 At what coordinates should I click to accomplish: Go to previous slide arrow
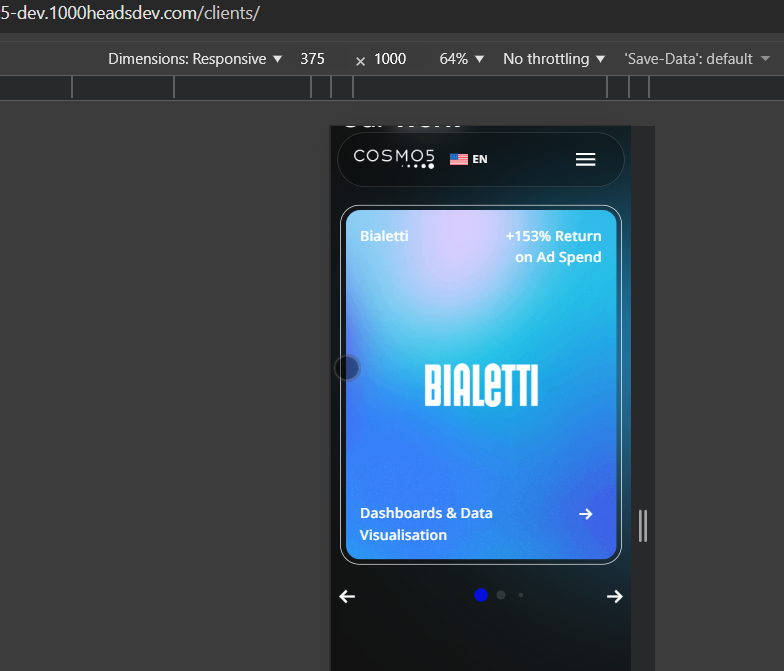point(347,596)
